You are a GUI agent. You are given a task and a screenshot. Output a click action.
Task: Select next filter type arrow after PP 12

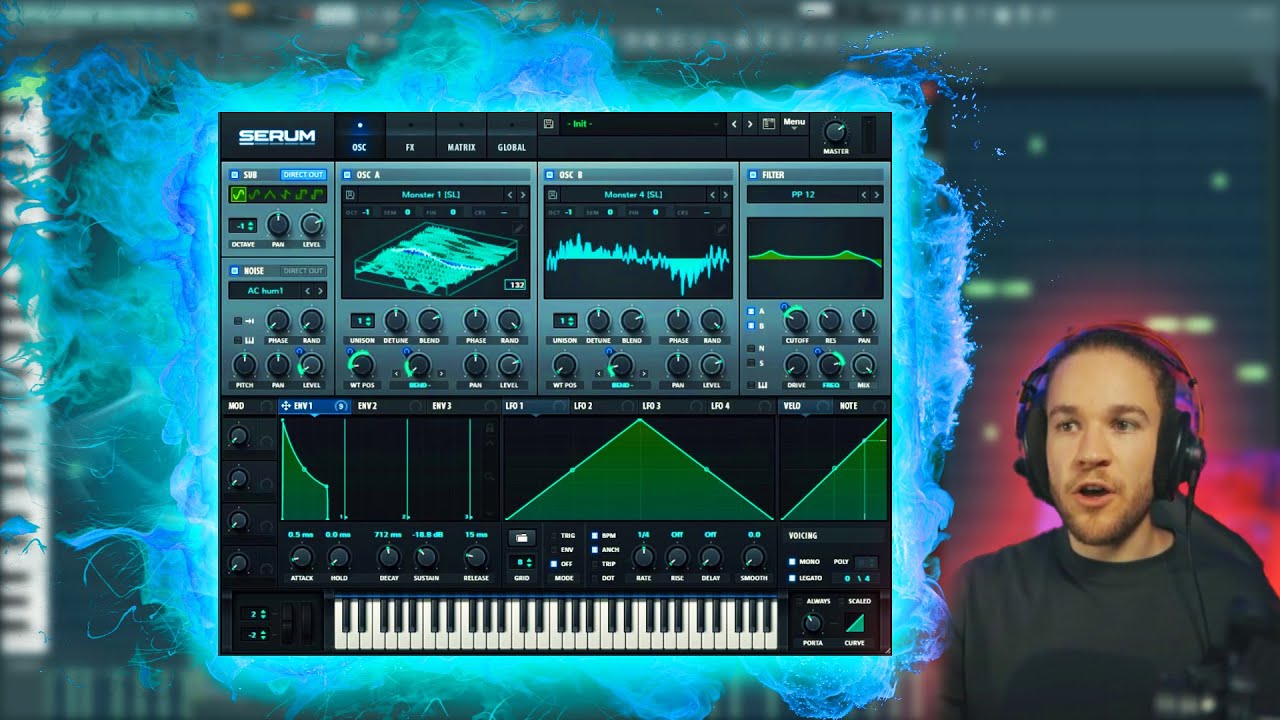(877, 195)
